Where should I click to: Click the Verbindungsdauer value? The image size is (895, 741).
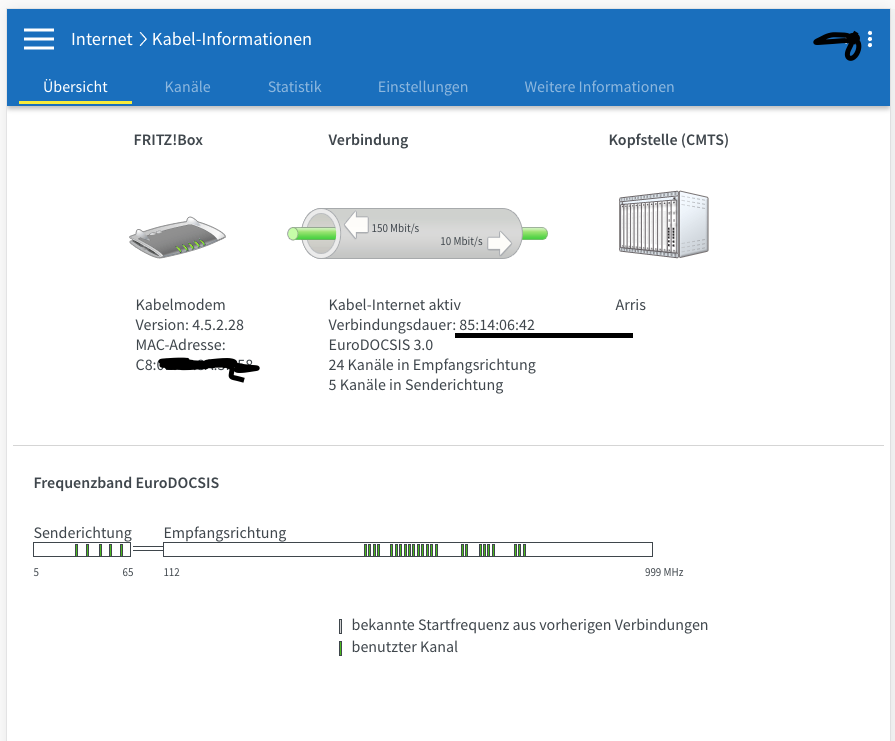497,325
